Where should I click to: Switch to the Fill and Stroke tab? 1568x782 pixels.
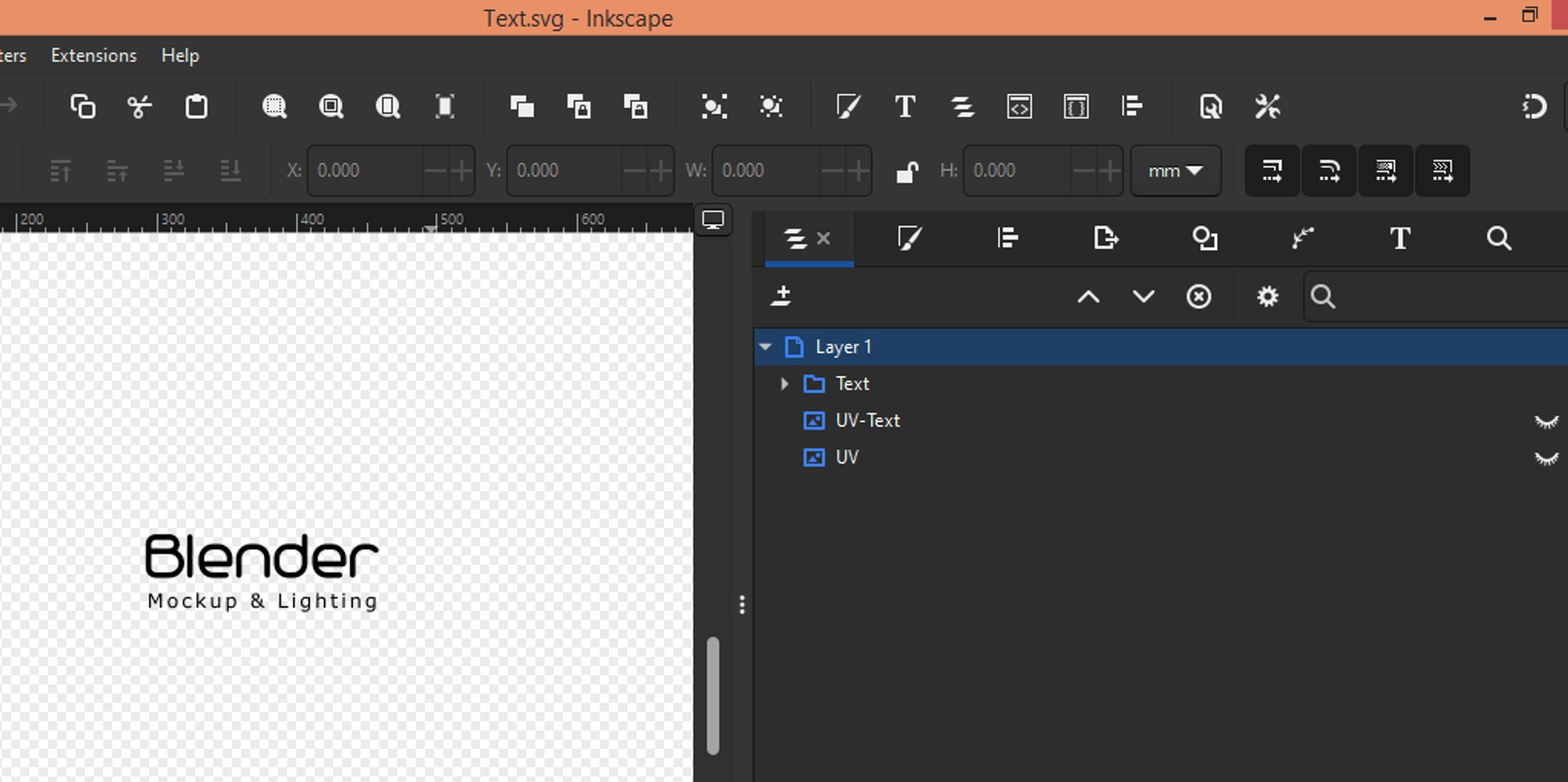[909, 239]
